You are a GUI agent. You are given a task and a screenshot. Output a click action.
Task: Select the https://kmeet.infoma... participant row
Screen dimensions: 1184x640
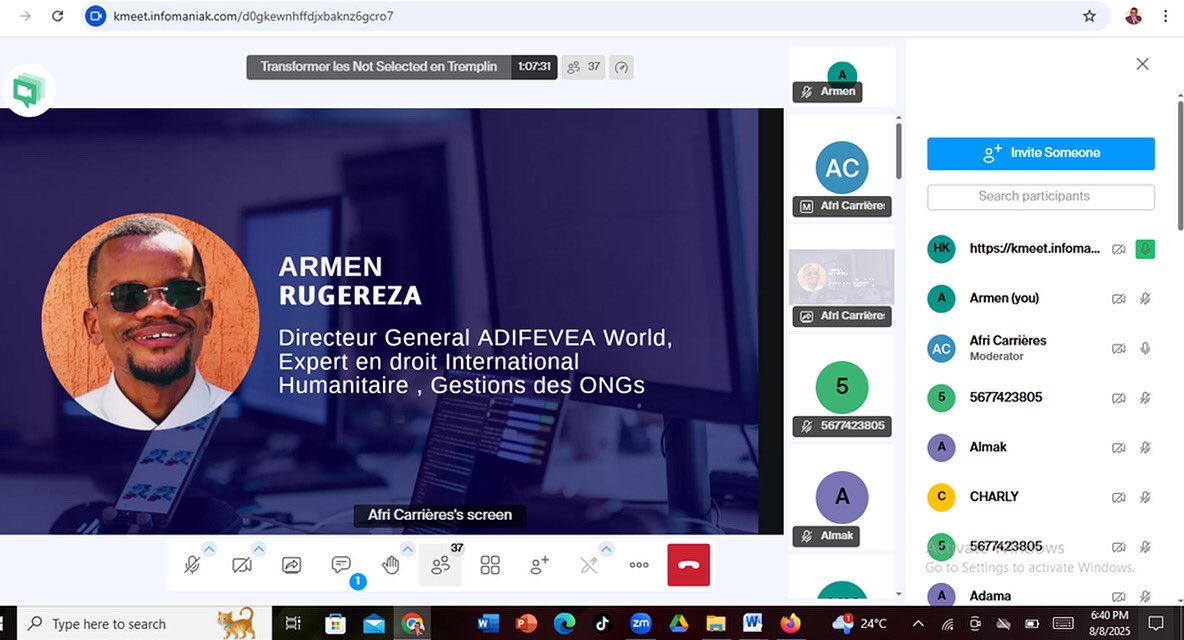[1041, 248]
